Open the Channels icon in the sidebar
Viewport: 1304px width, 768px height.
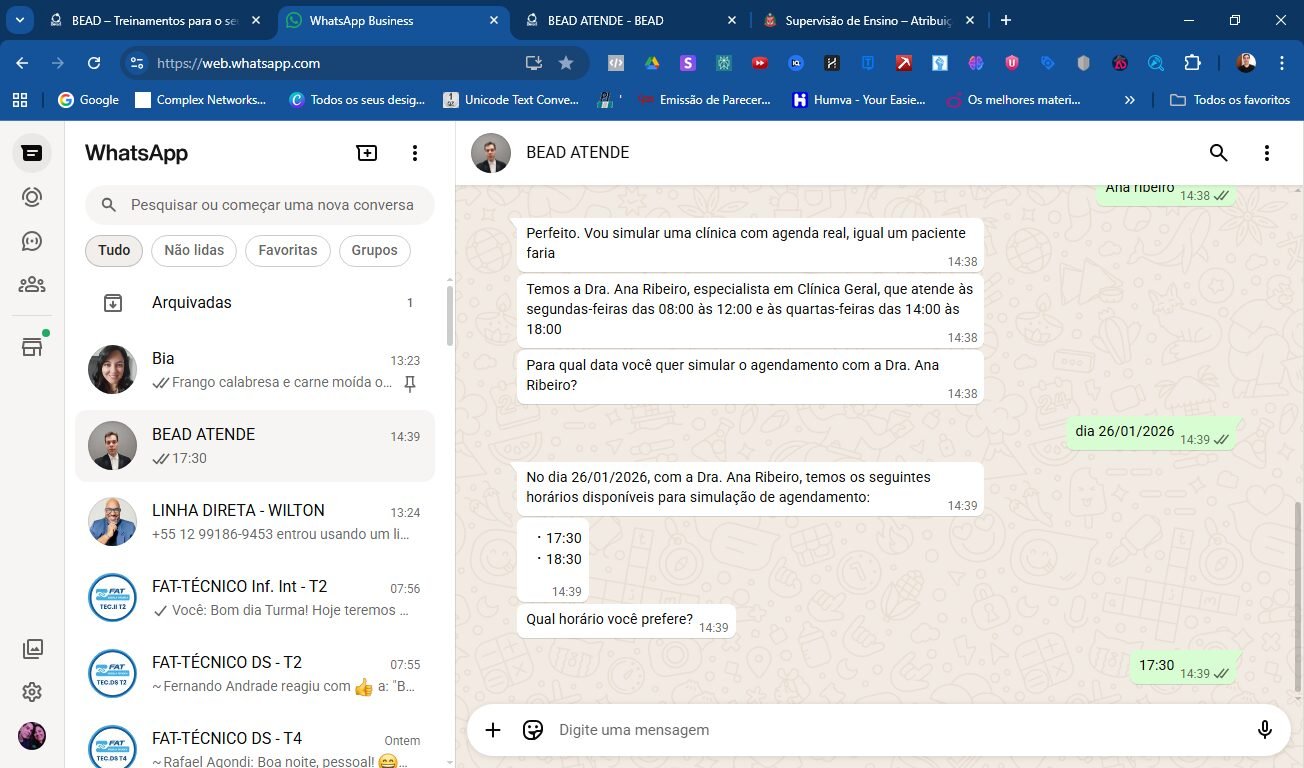[32, 241]
